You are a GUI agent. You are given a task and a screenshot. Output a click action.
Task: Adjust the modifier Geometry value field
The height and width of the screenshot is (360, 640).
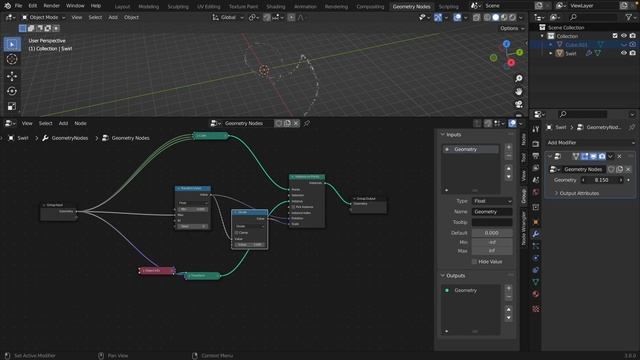pos(602,180)
